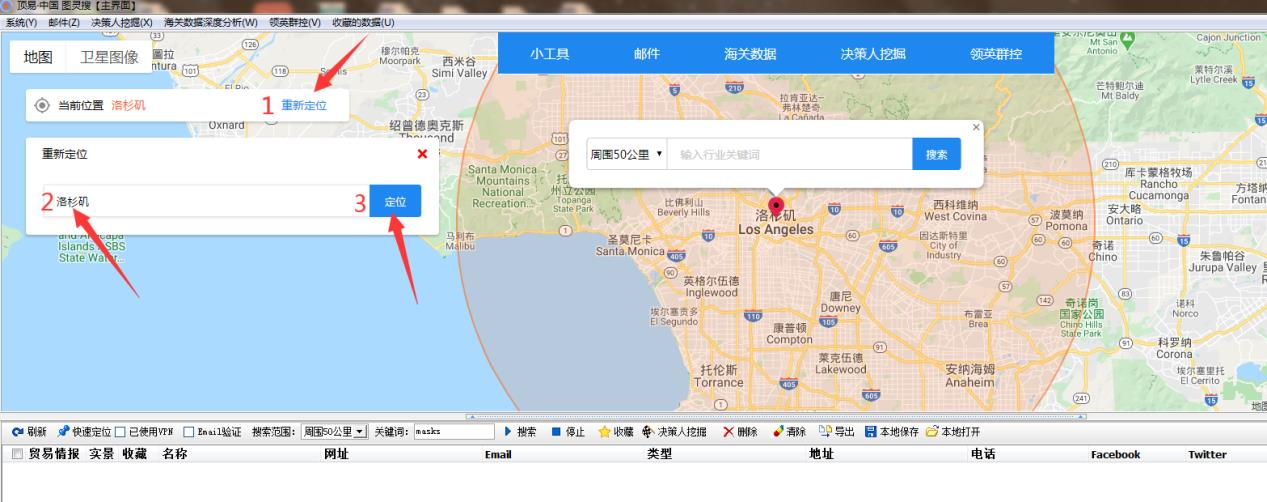Click the 收藏 star icon
1267x502 pixels.
tap(604, 432)
